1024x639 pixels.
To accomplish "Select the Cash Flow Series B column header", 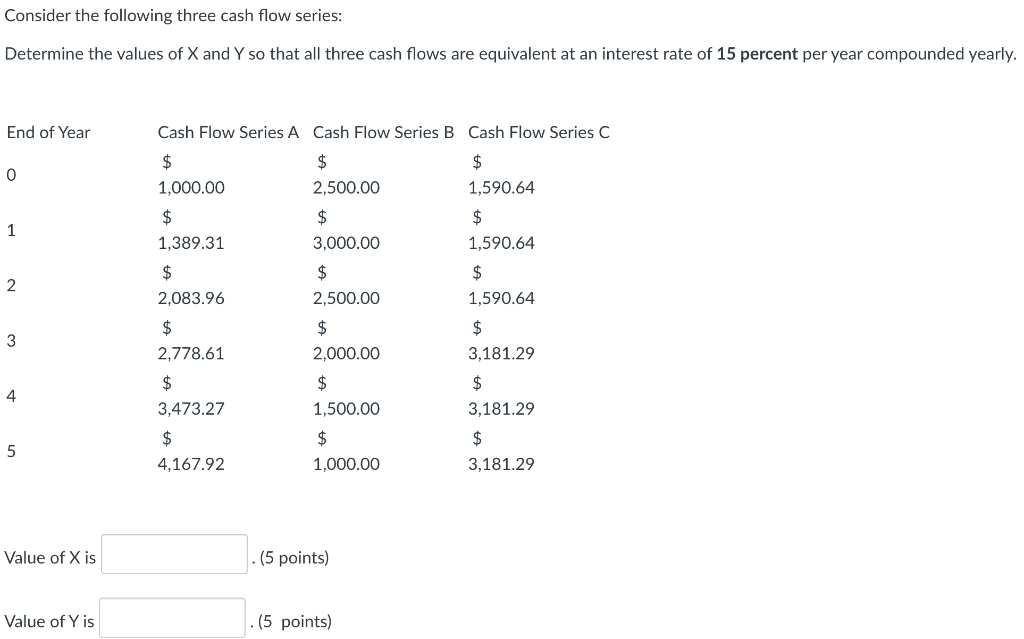I will [x=383, y=132].
